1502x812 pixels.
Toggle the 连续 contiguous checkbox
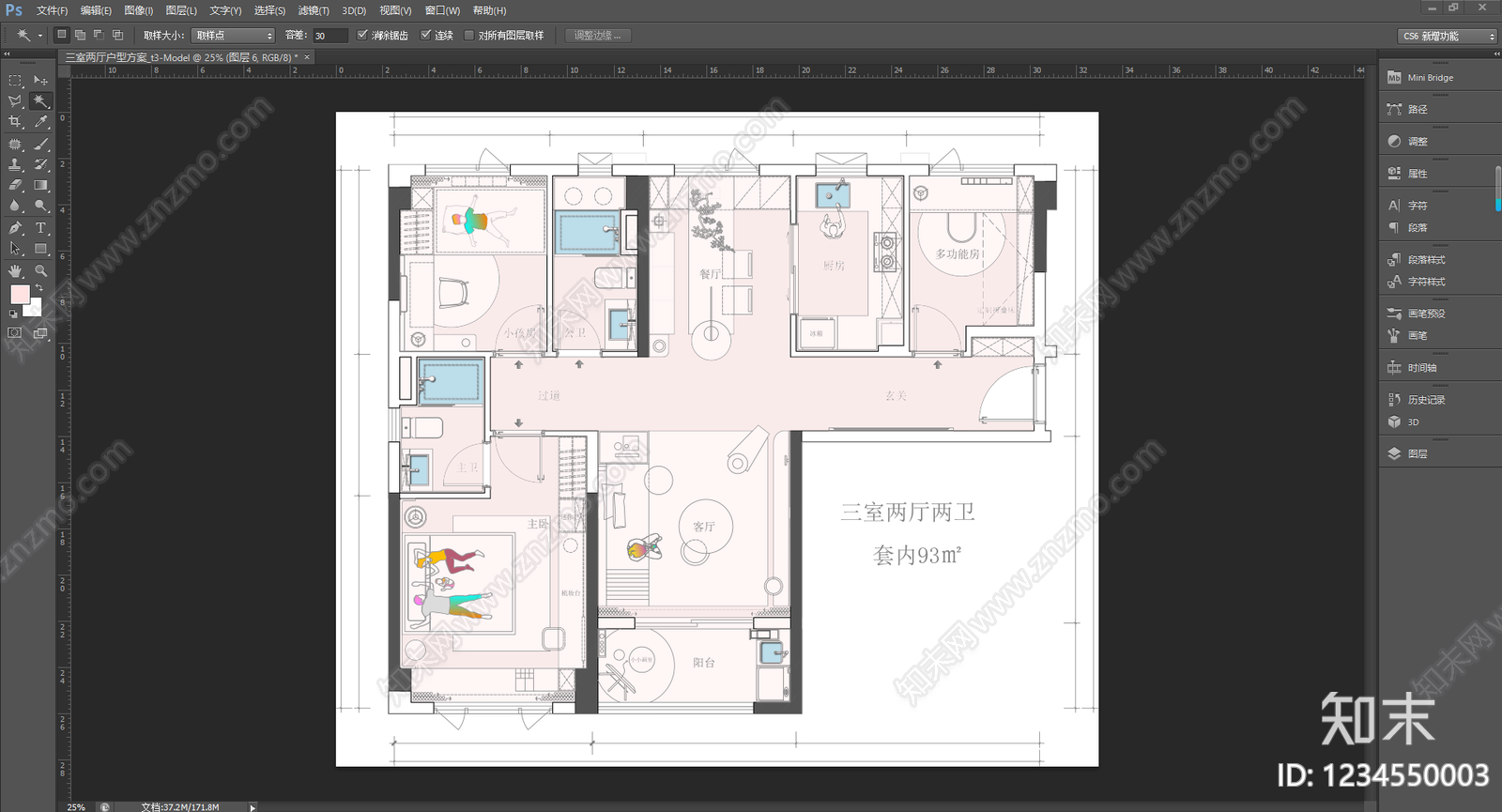tap(425, 36)
